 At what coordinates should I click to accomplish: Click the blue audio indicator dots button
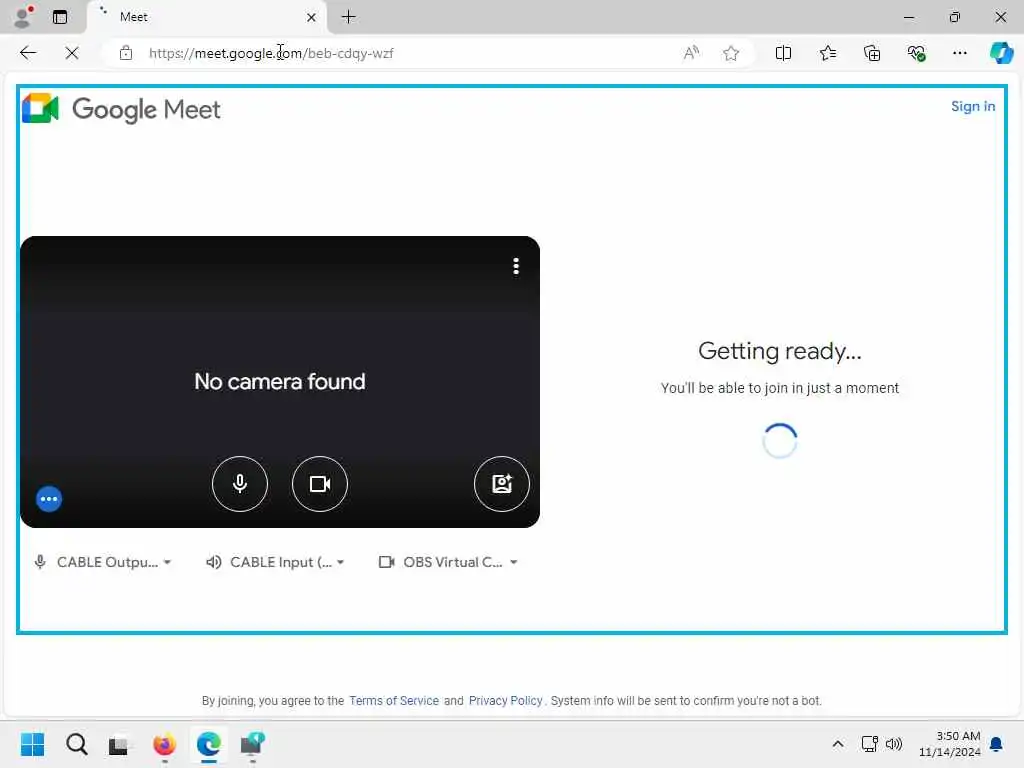pyautogui.click(x=49, y=499)
